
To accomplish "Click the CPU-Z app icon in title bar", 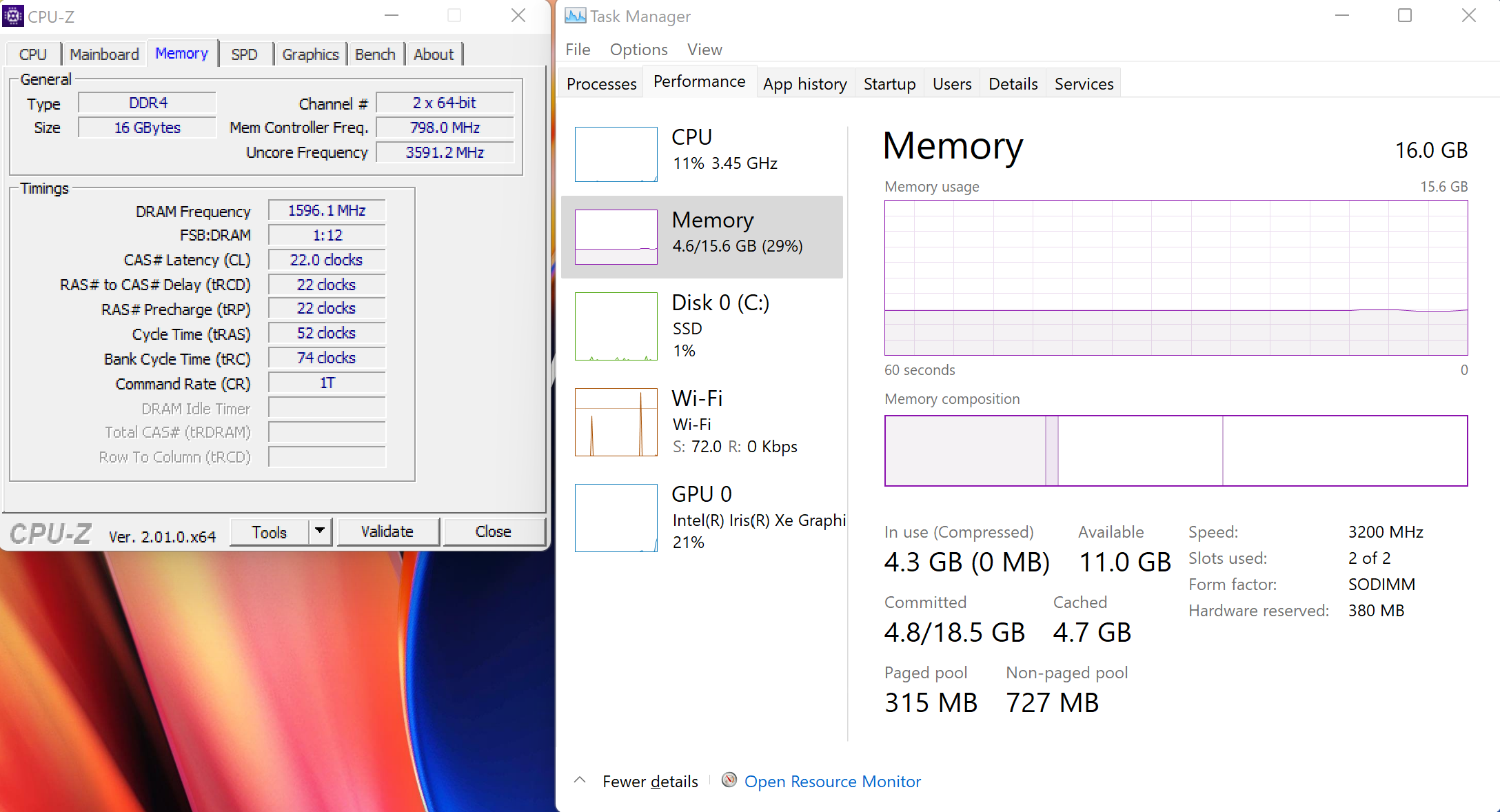I will [x=13, y=15].
